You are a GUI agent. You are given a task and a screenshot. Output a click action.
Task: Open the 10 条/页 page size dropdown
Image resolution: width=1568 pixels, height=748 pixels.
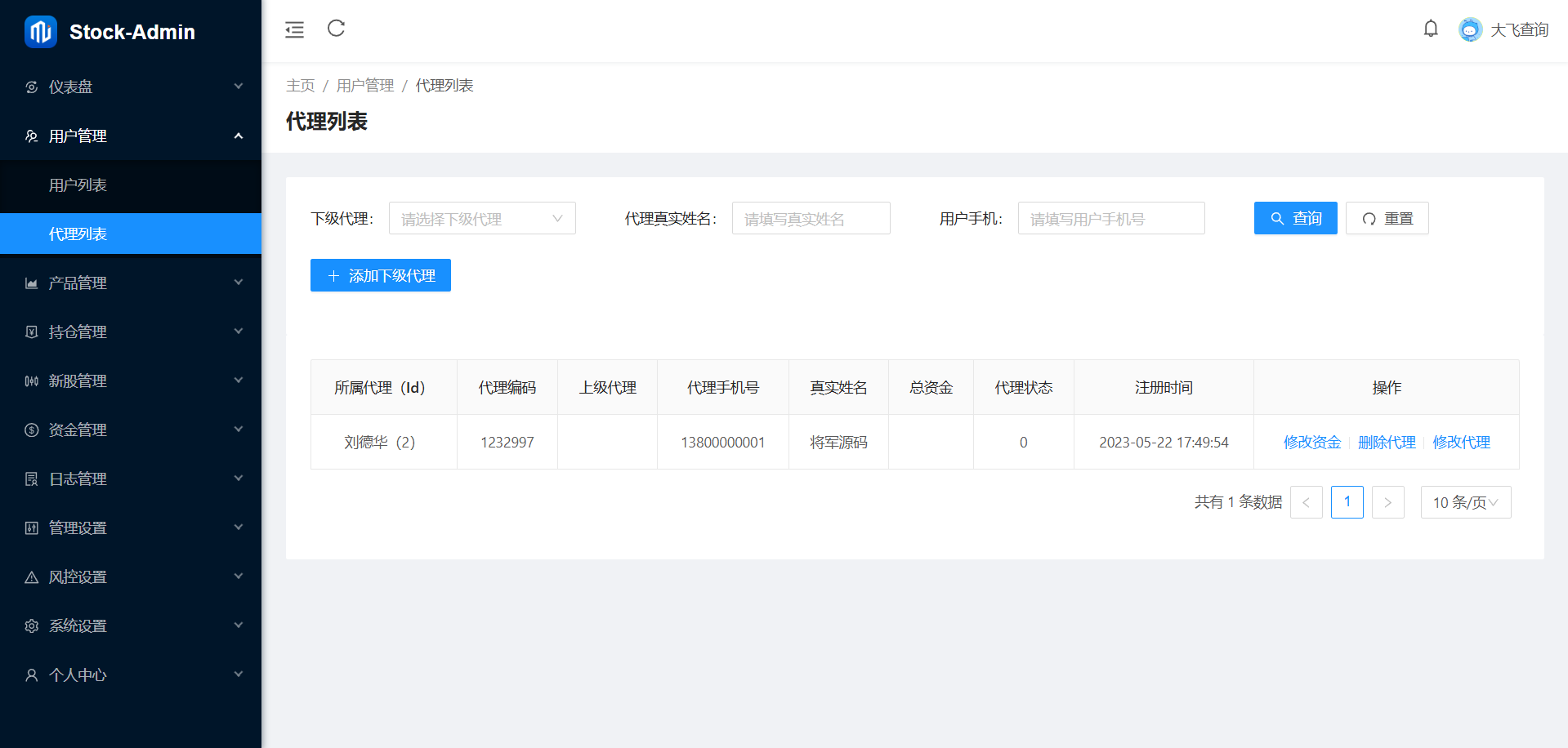click(1465, 502)
